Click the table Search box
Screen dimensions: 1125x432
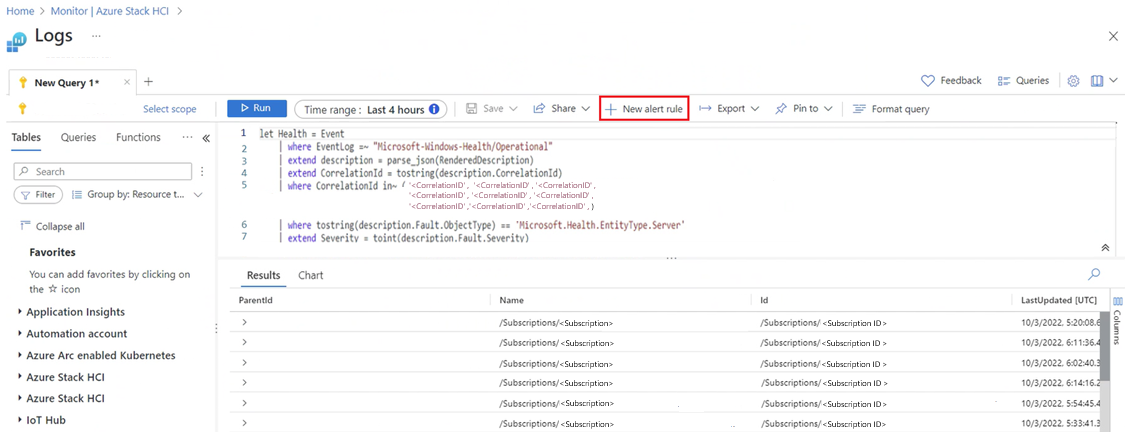(x=103, y=172)
